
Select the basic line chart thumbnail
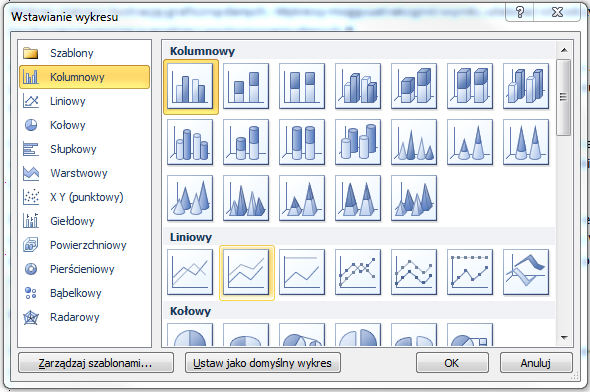click(190, 272)
